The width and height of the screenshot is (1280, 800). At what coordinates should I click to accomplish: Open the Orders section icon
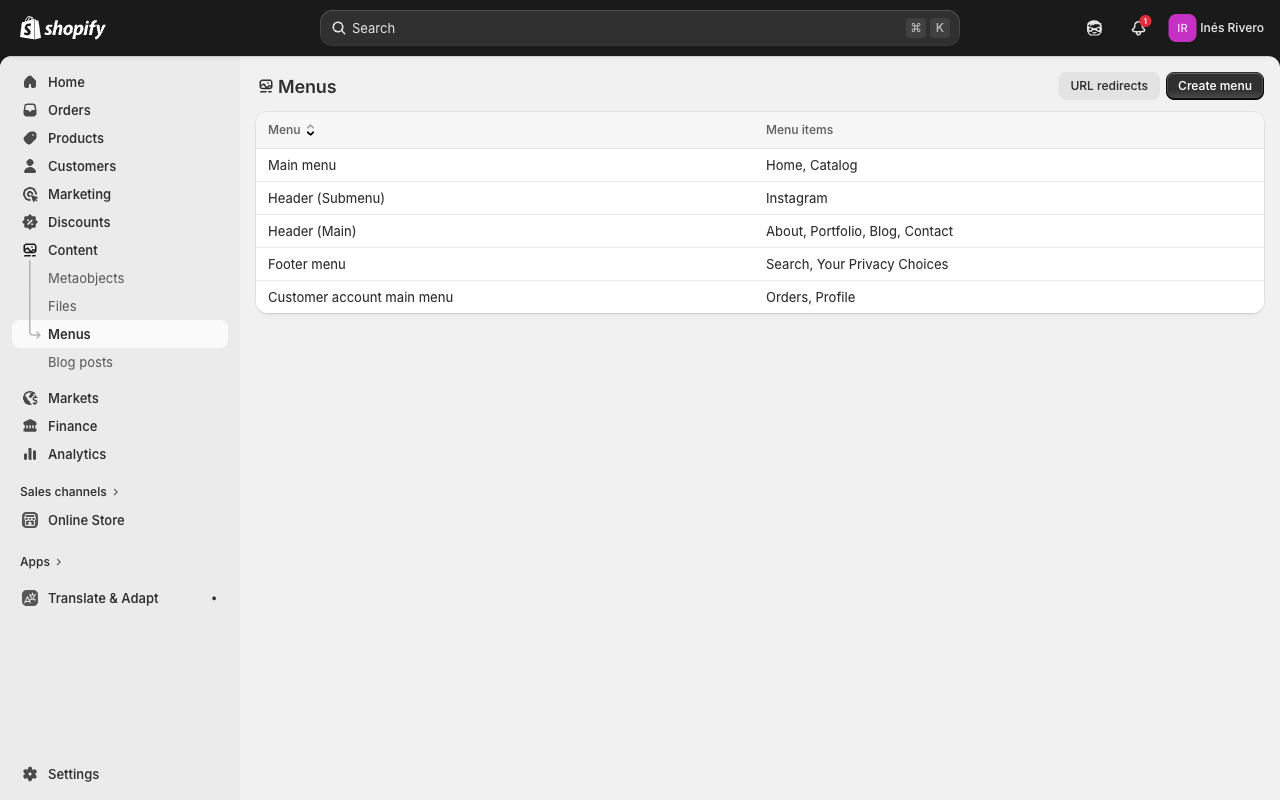[30, 110]
